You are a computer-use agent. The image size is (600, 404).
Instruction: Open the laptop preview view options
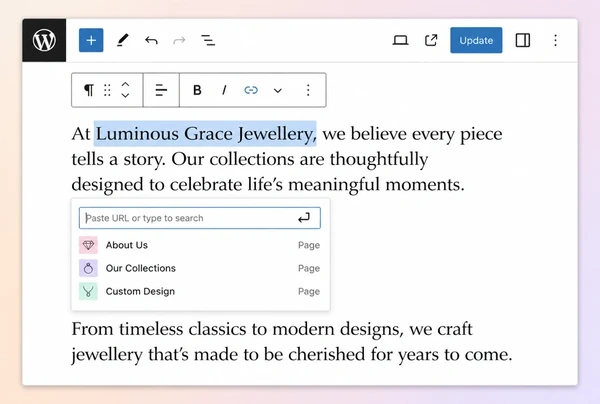coord(400,40)
